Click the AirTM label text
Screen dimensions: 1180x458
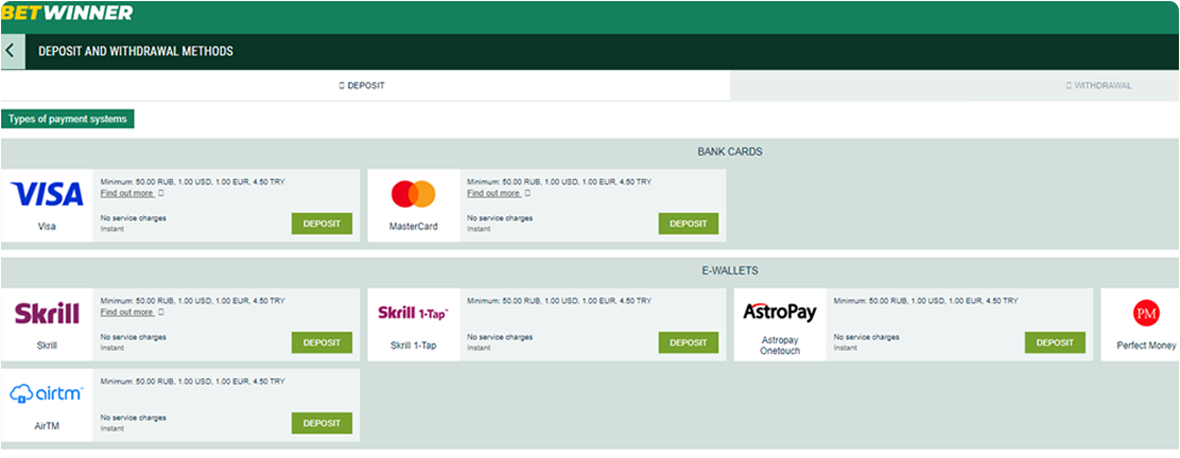click(47, 426)
